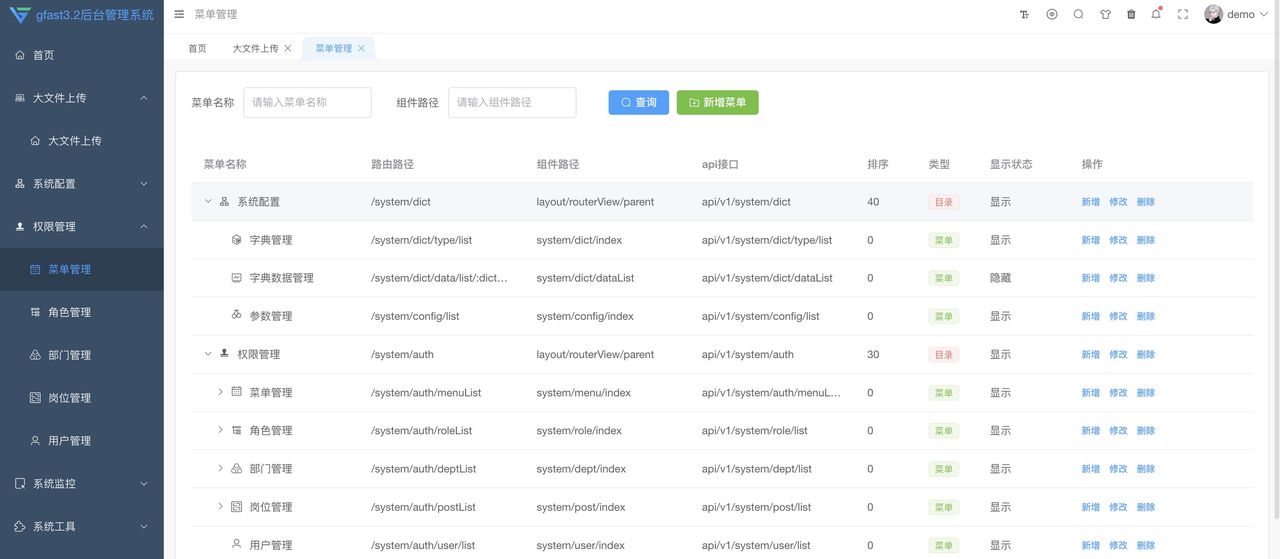Click the 权限管理 row icon in table
1280x559 pixels.
pyautogui.click(x=225, y=353)
